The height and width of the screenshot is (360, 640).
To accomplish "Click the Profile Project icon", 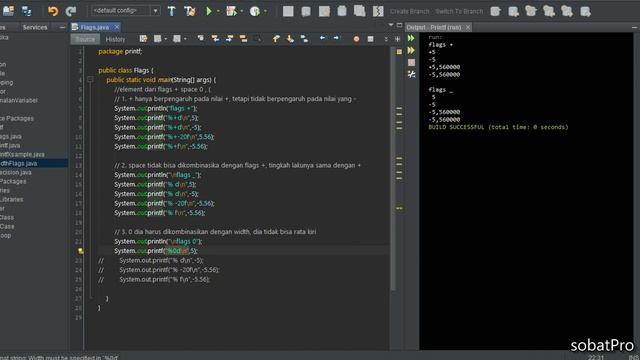I will click(x=255, y=11).
